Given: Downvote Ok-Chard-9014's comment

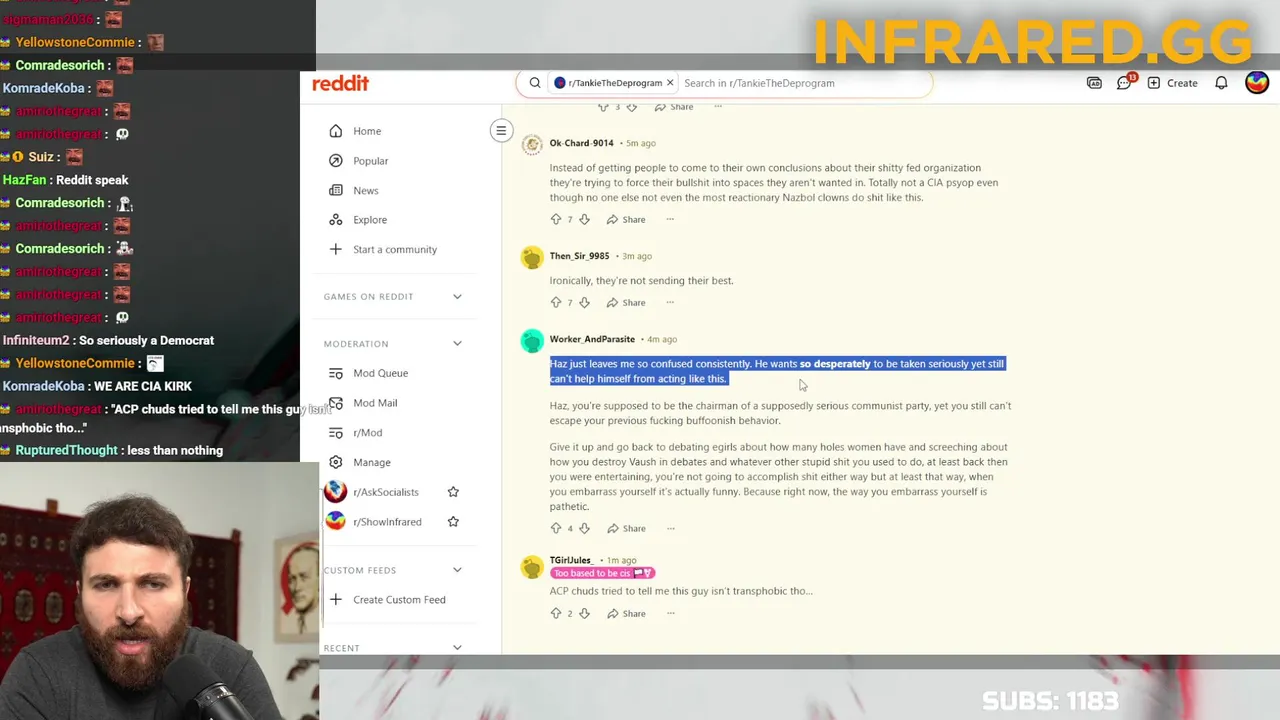Looking at the screenshot, I should [x=584, y=219].
